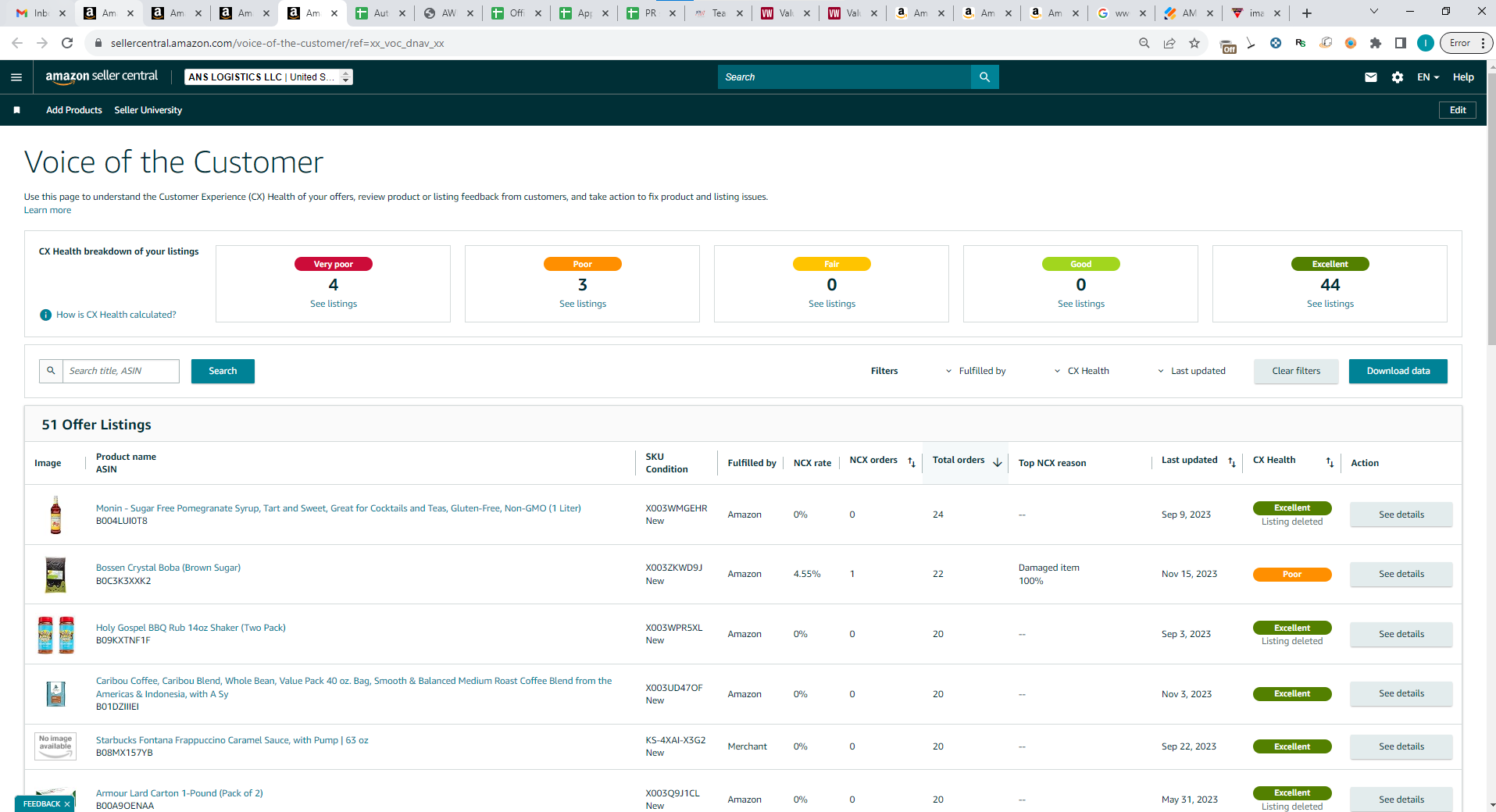Go back in browser history

coord(17,43)
